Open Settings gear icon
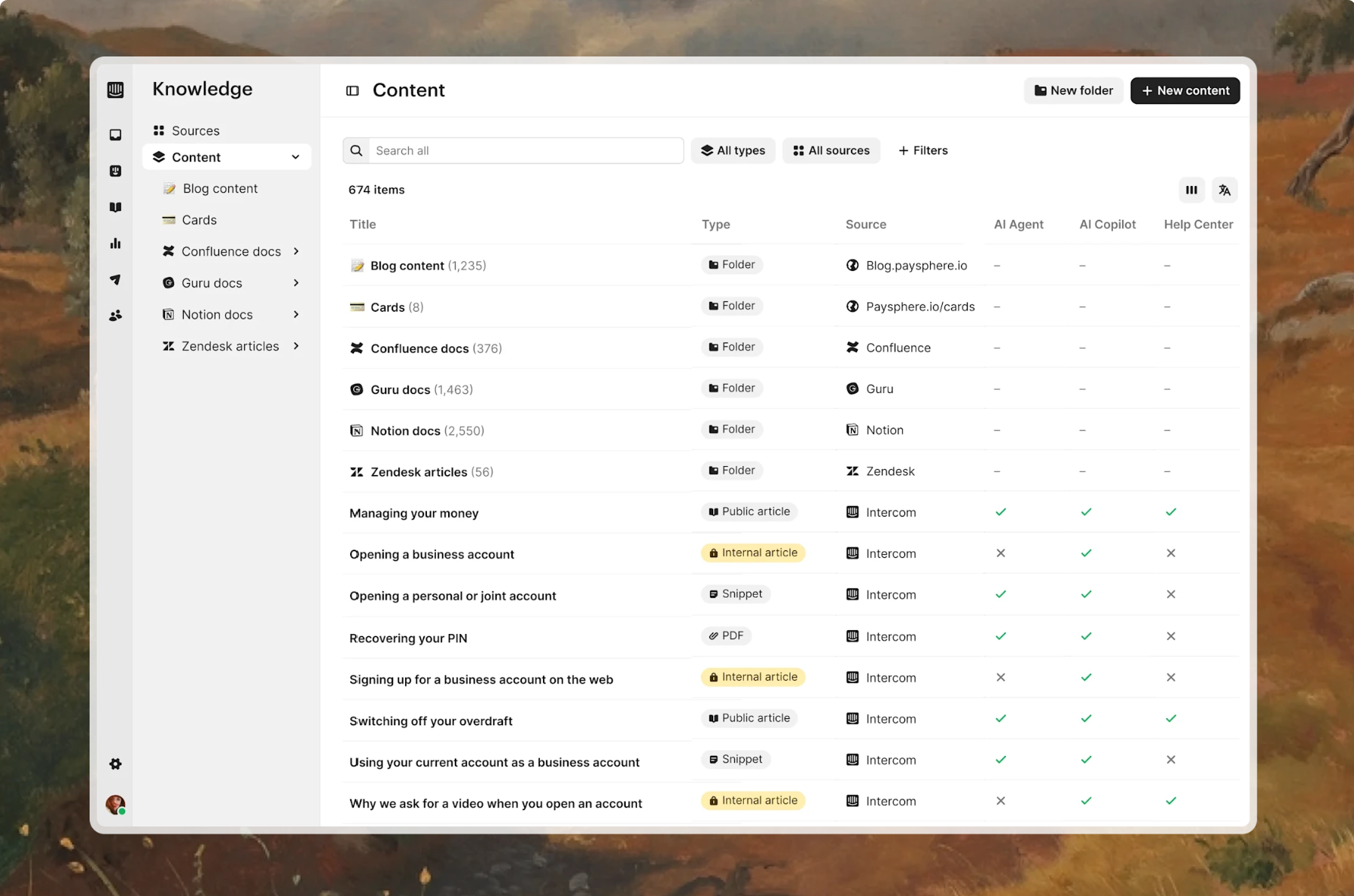 click(x=115, y=763)
